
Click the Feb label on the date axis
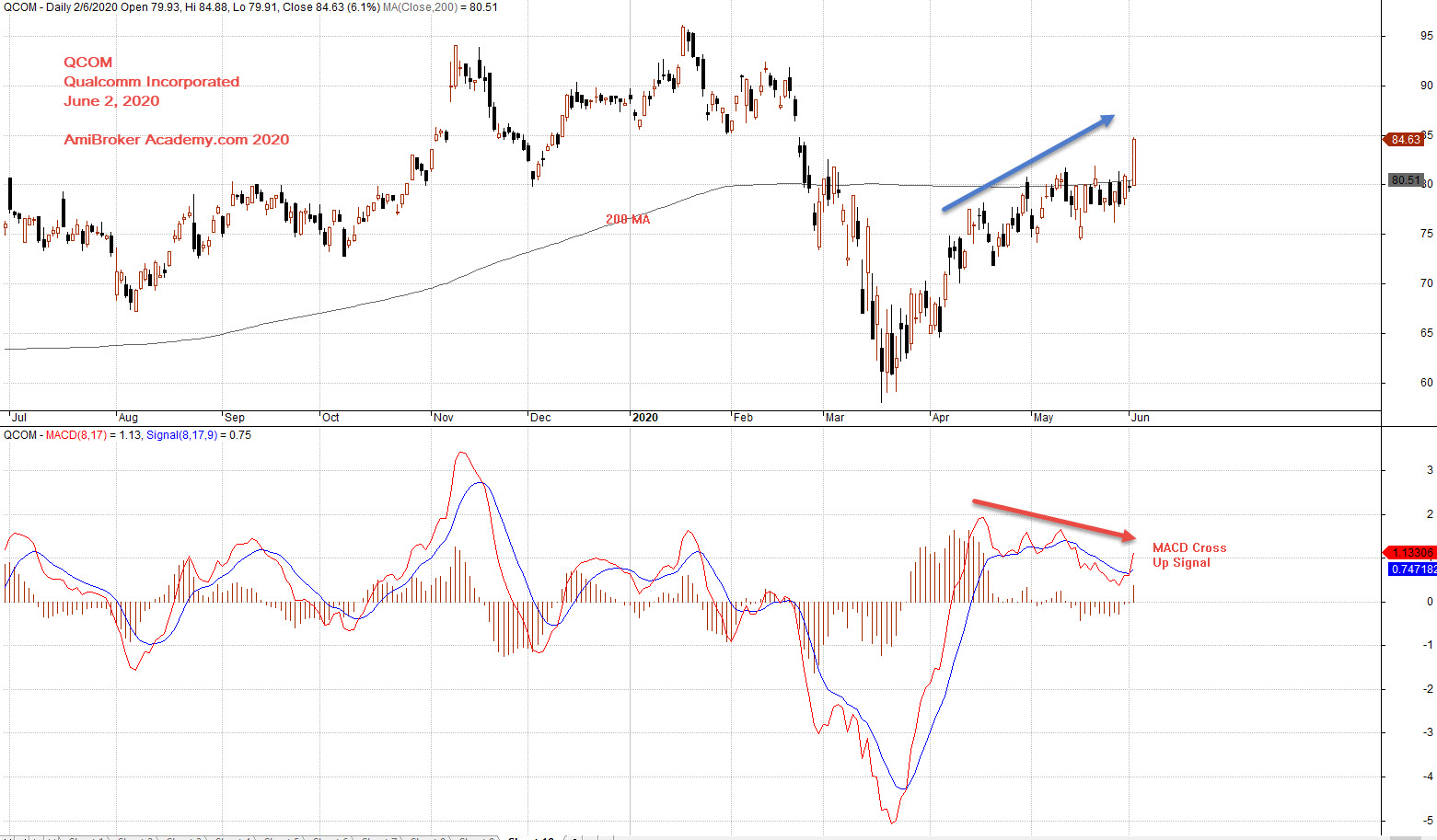click(x=743, y=418)
